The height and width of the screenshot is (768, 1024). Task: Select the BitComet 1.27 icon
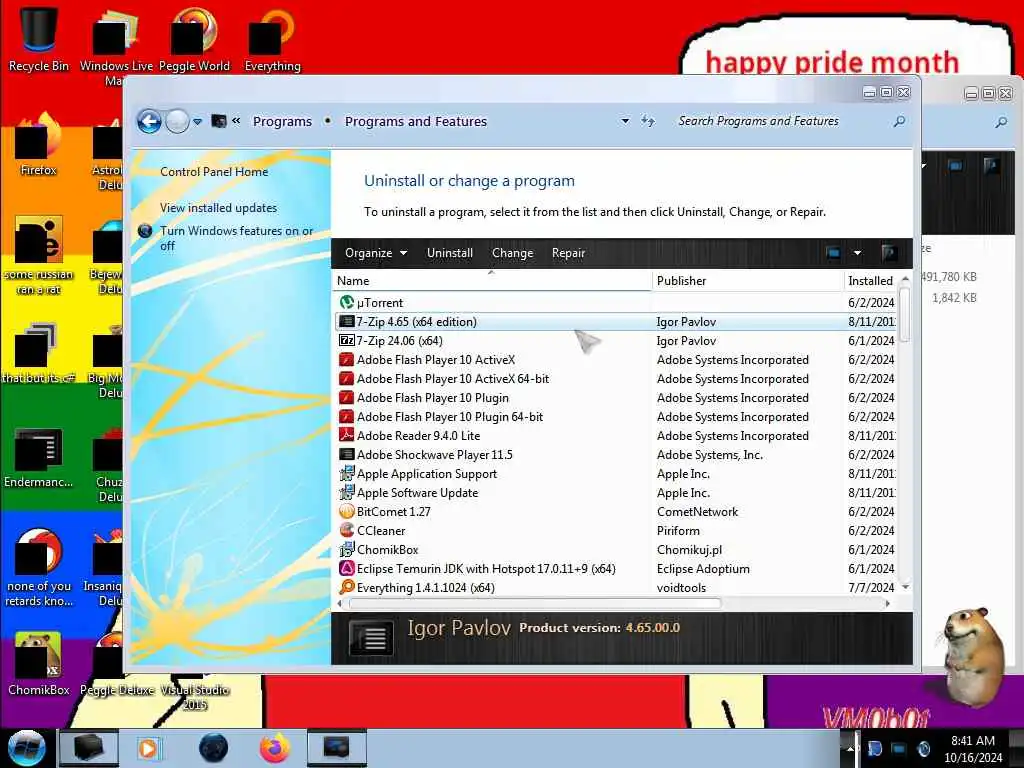tap(346, 511)
